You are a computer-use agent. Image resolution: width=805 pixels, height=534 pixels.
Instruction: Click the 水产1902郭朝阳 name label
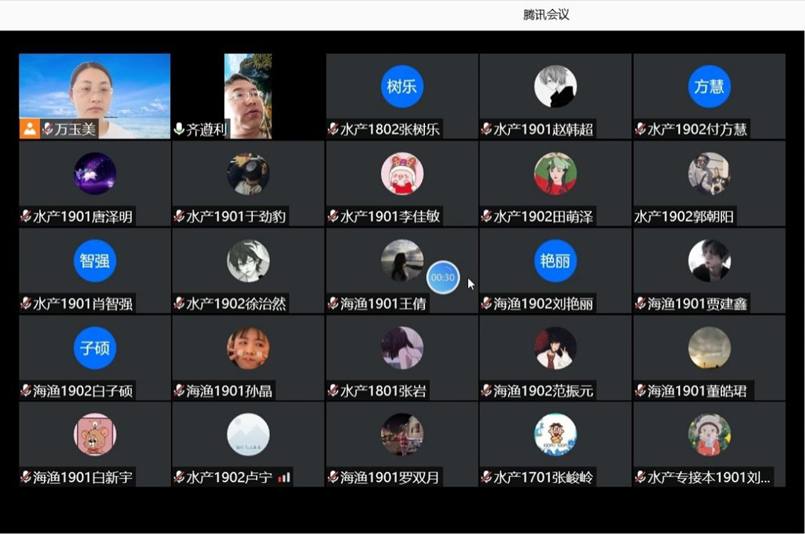[x=684, y=217]
